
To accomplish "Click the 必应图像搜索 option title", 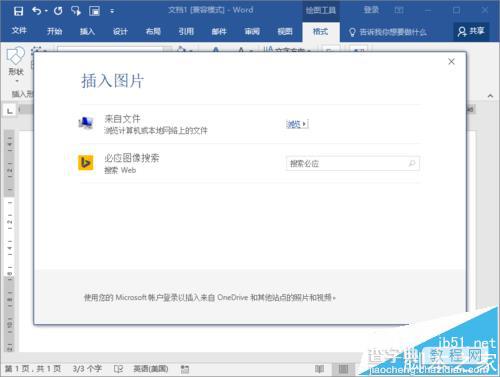I will tap(132, 158).
